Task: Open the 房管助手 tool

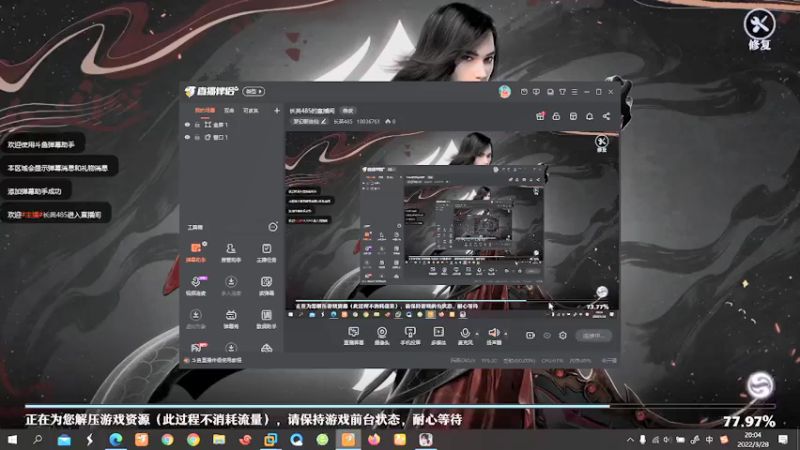Action: 231,253
